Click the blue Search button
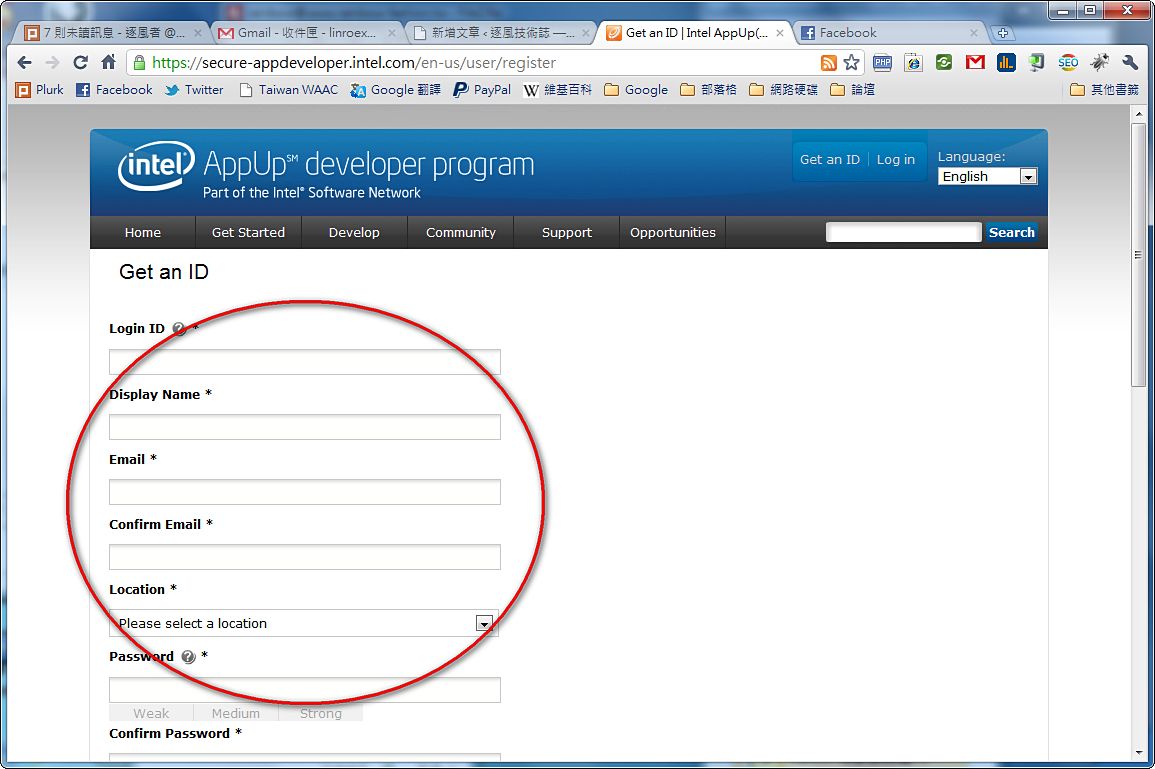This screenshot has height=769, width=1155. pos(1011,232)
